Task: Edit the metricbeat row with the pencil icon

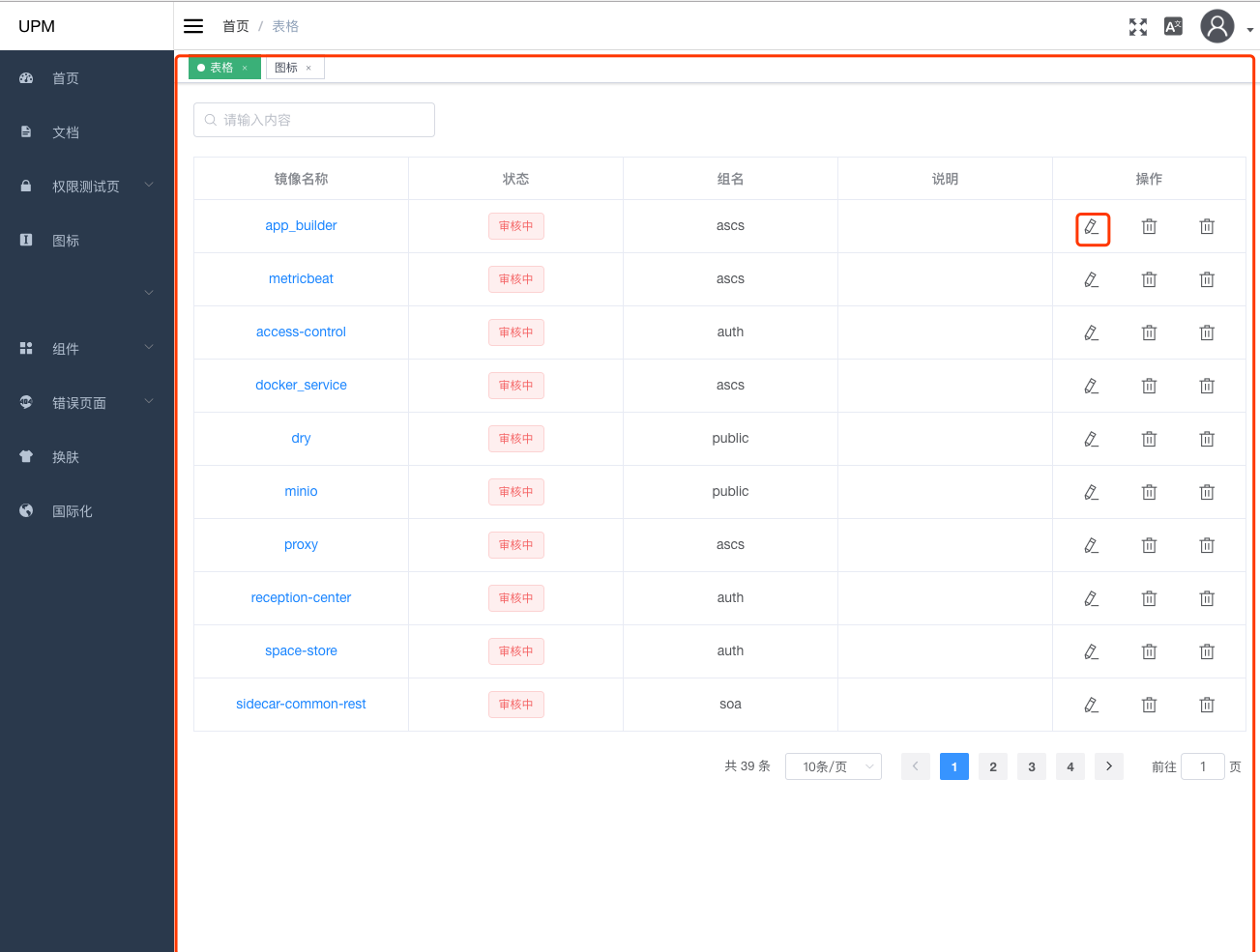Action: pos(1091,279)
